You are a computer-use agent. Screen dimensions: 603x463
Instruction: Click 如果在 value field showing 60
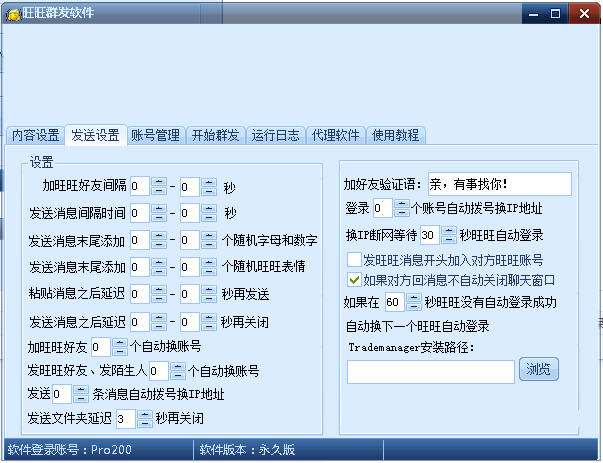point(395,302)
